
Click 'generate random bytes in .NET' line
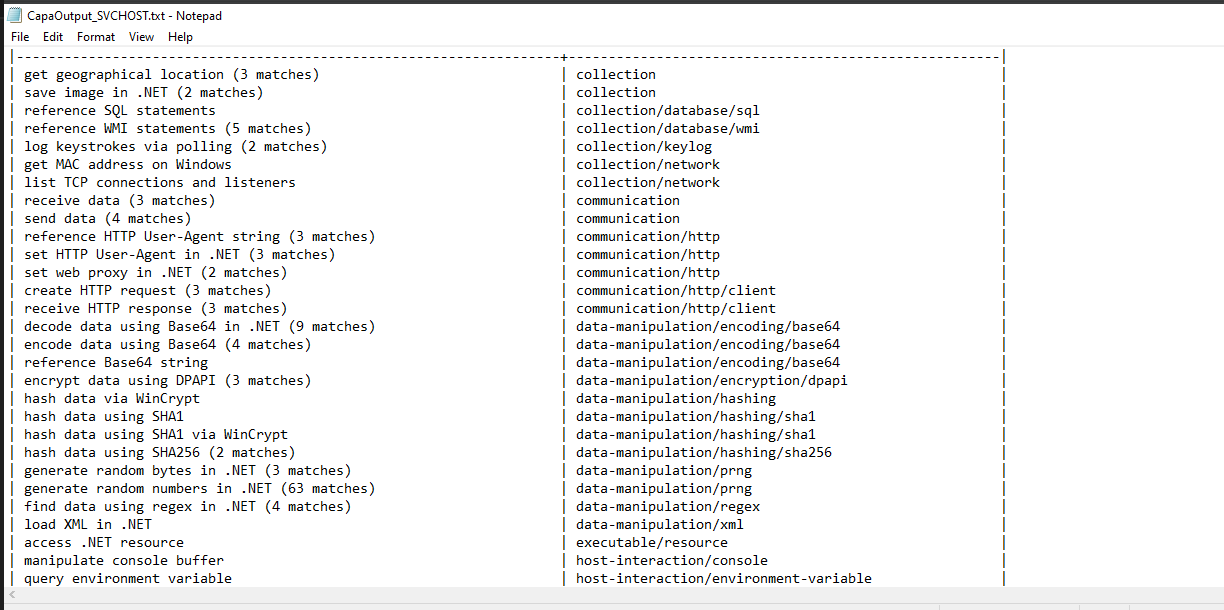pyautogui.click(x=188, y=470)
